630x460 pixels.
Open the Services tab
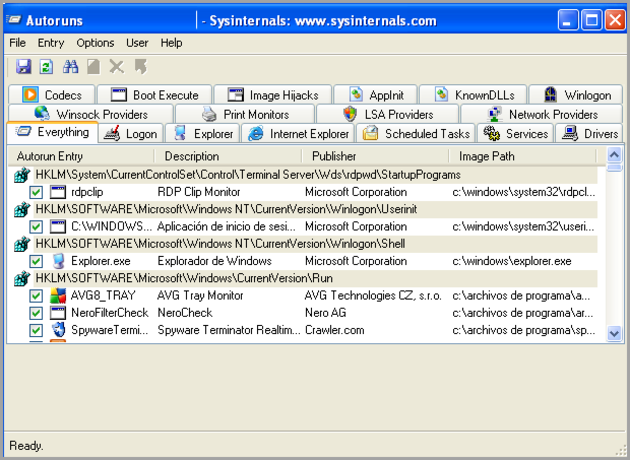[x=515, y=133]
